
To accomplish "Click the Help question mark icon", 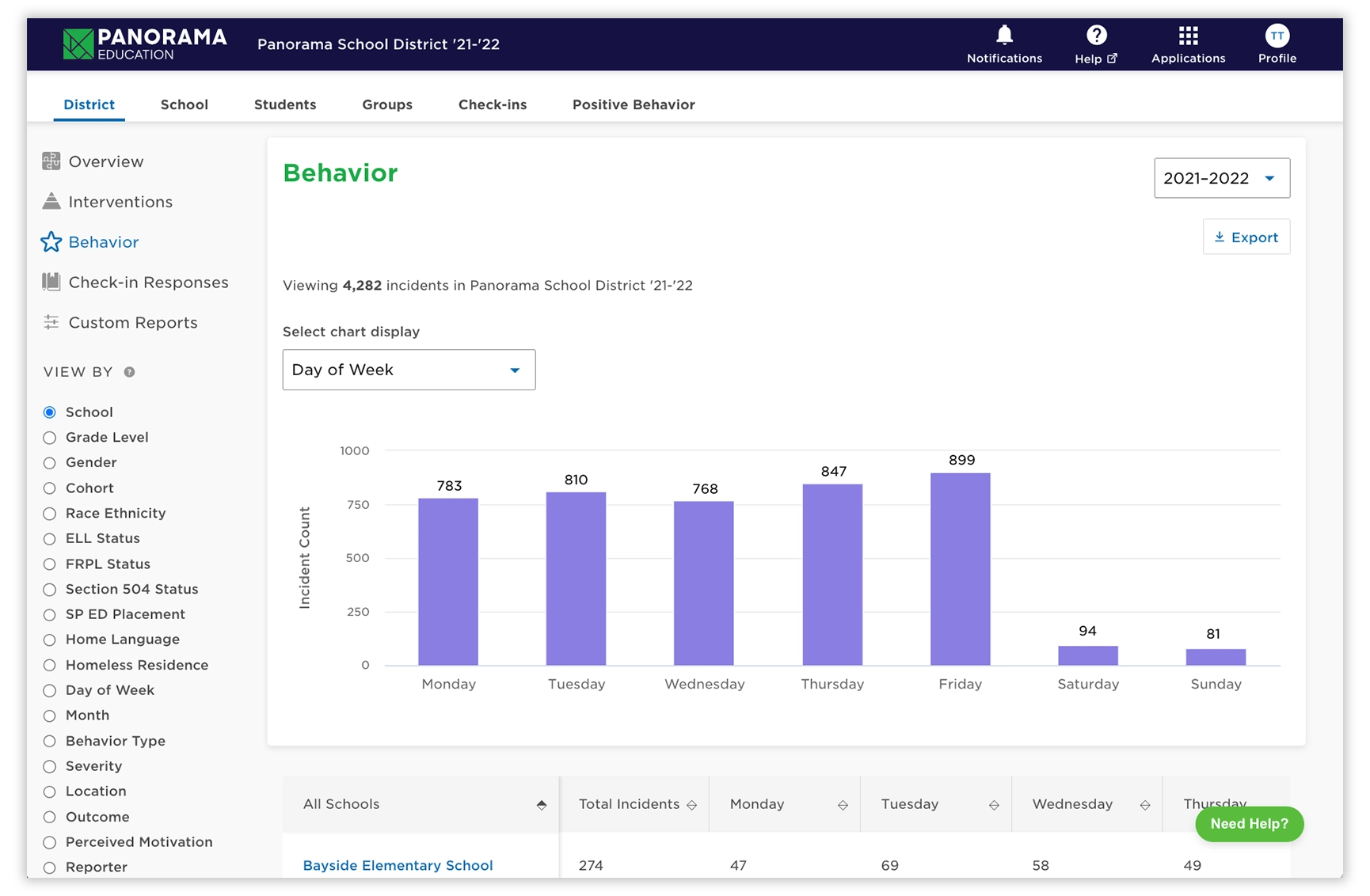I will [x=1095, y=35].
